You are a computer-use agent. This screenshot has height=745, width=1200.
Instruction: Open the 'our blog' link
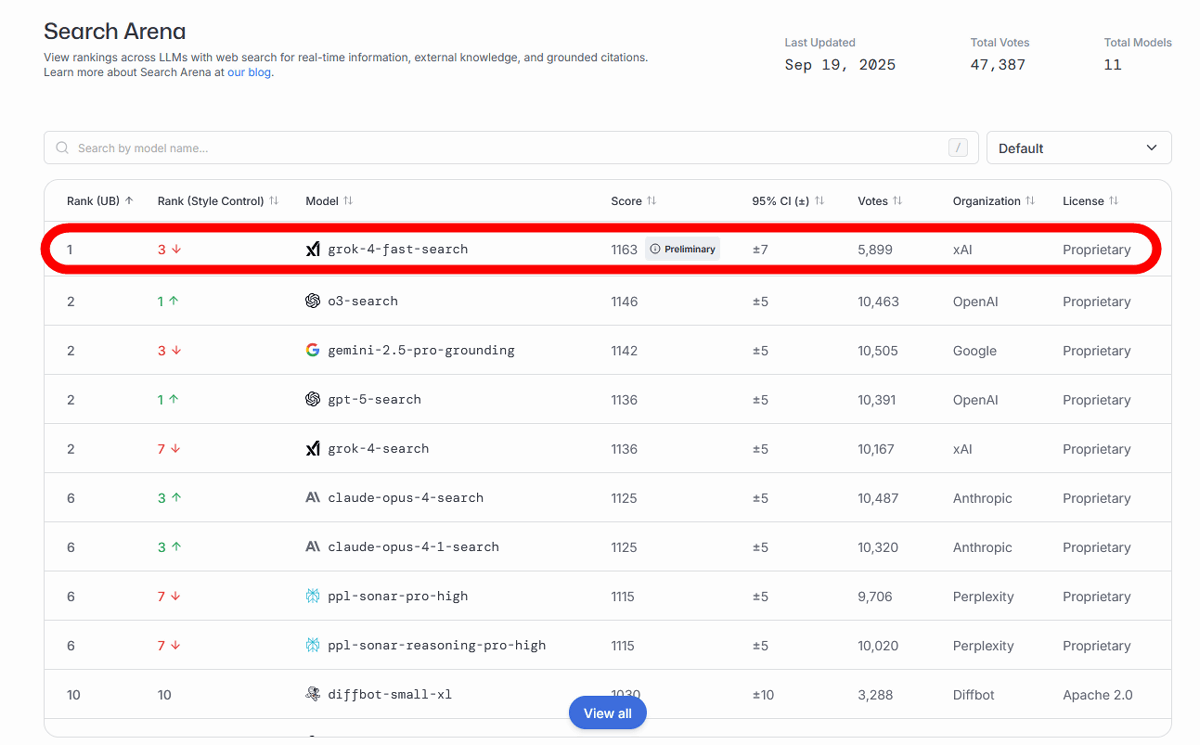coord(249,72)
